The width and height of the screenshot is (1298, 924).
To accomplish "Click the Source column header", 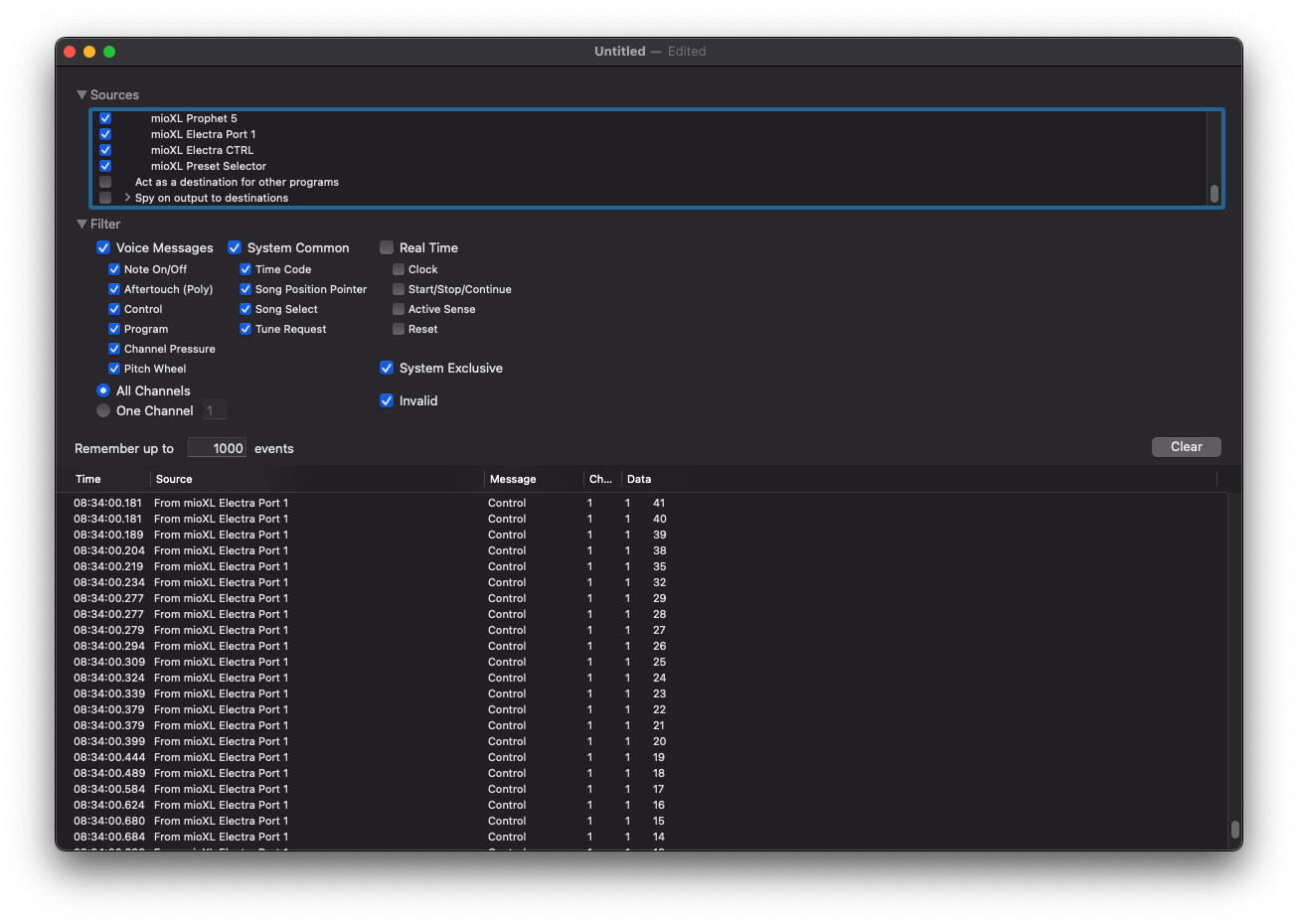I will click(x=317, y=479).
